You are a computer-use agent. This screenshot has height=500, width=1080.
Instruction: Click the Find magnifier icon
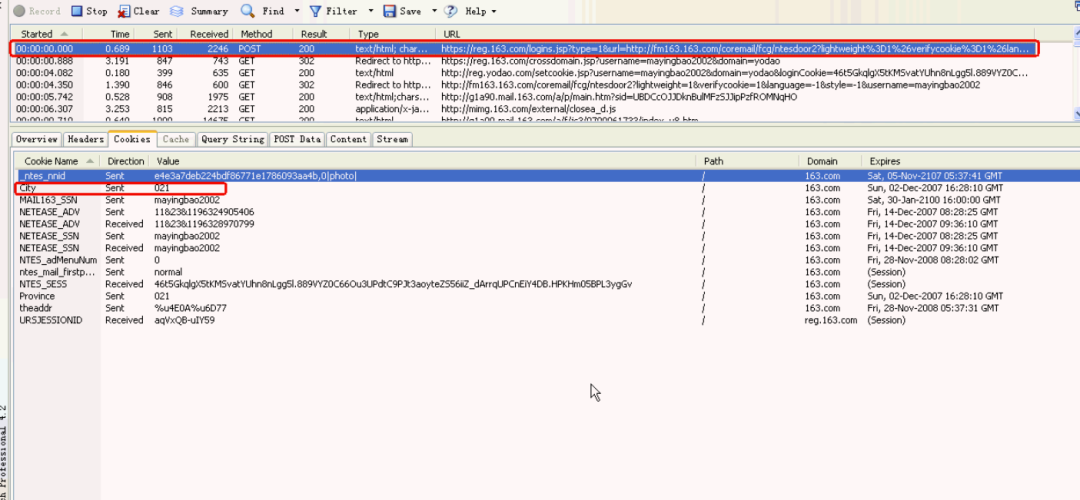248,11
